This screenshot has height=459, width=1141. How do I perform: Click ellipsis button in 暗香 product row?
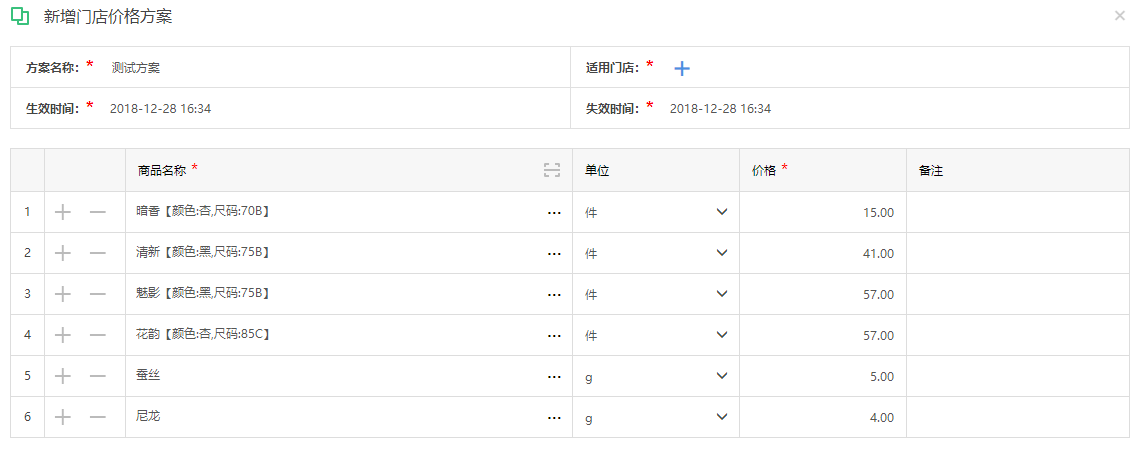pyautogui.click(x=554, y=213)
